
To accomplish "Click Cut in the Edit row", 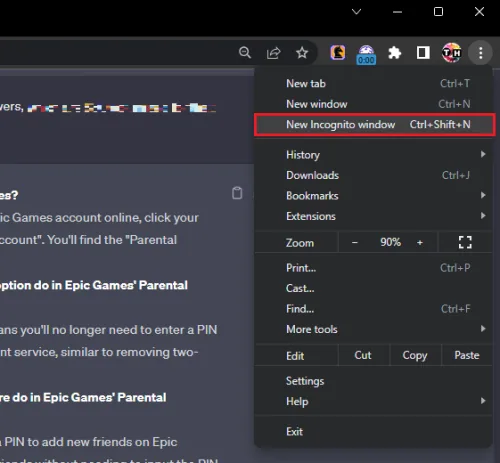I will coord(363,355).
